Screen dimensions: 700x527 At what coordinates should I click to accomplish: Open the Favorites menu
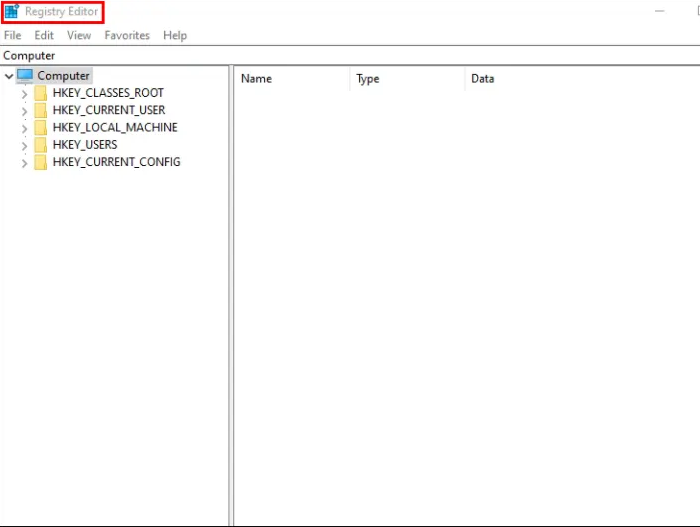point(127,35)
